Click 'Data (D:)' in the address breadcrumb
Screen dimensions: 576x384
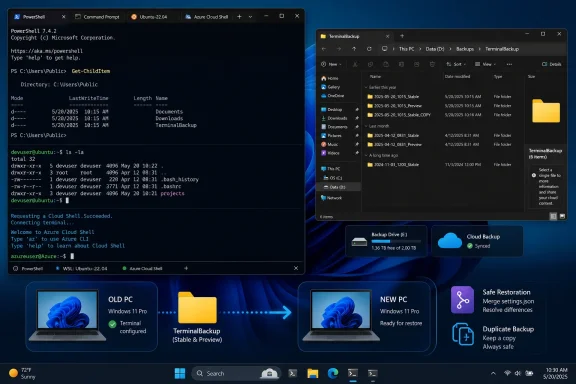click(x=435, y=49)
